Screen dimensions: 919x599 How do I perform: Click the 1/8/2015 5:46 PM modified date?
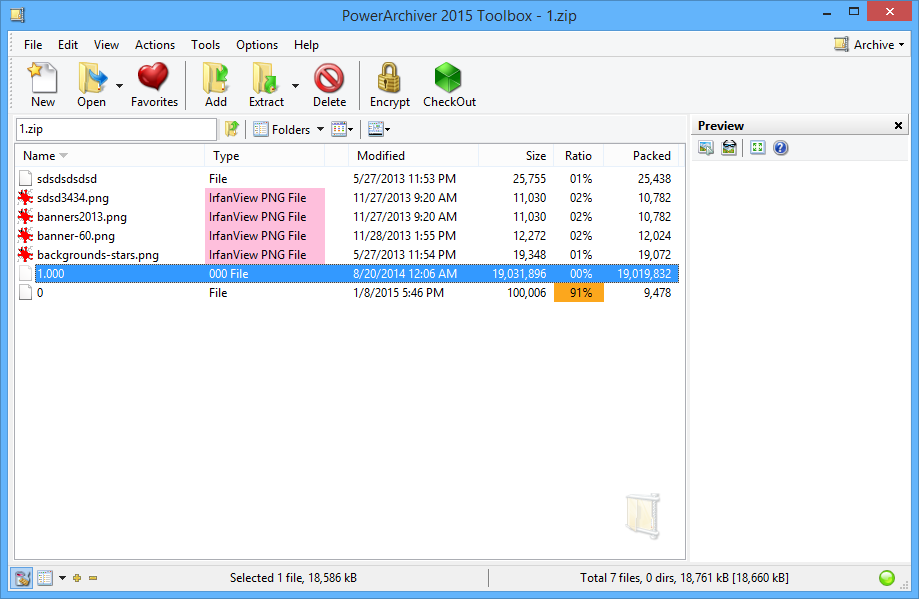click(399, 292)
